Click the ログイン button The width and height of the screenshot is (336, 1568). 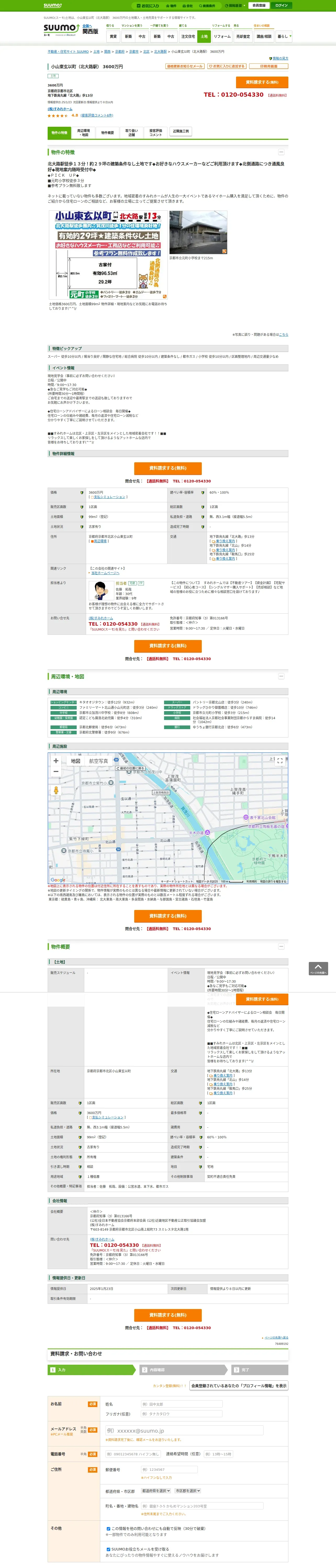coord(281,5)
